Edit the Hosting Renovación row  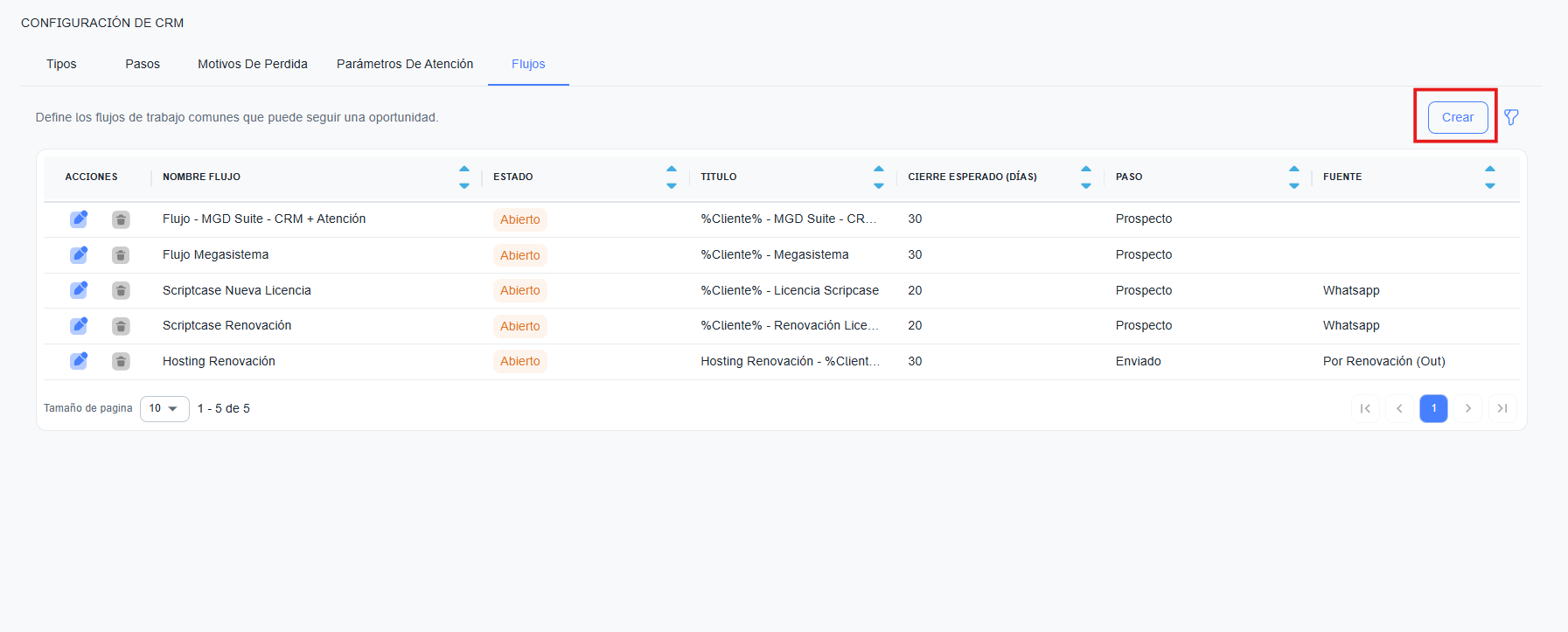click(79, 361)
